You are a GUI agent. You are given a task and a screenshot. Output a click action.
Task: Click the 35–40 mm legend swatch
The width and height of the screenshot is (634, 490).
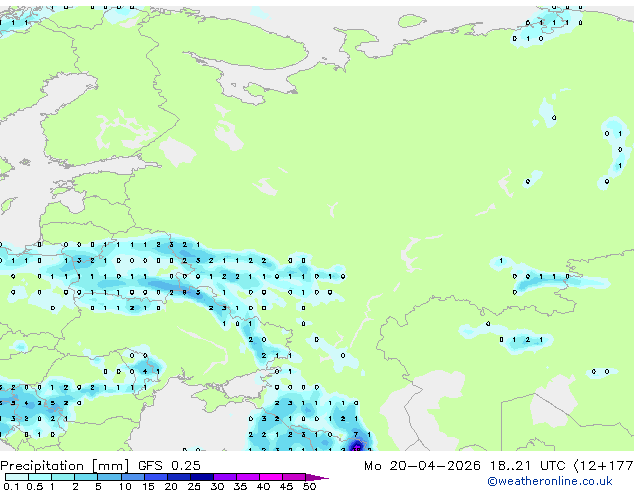[247, 477]
